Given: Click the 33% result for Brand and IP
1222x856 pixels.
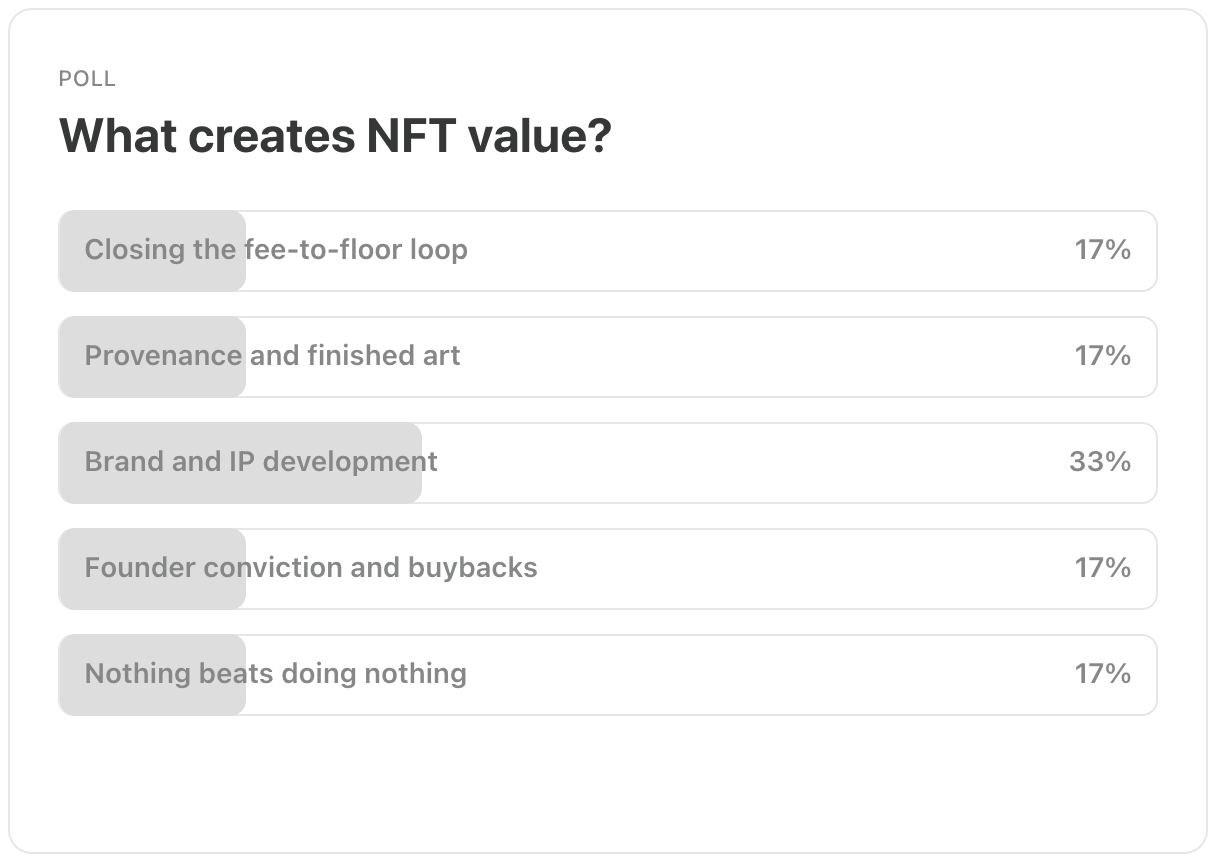Looking at the screenshot, I should click(x=1100, y=462).
